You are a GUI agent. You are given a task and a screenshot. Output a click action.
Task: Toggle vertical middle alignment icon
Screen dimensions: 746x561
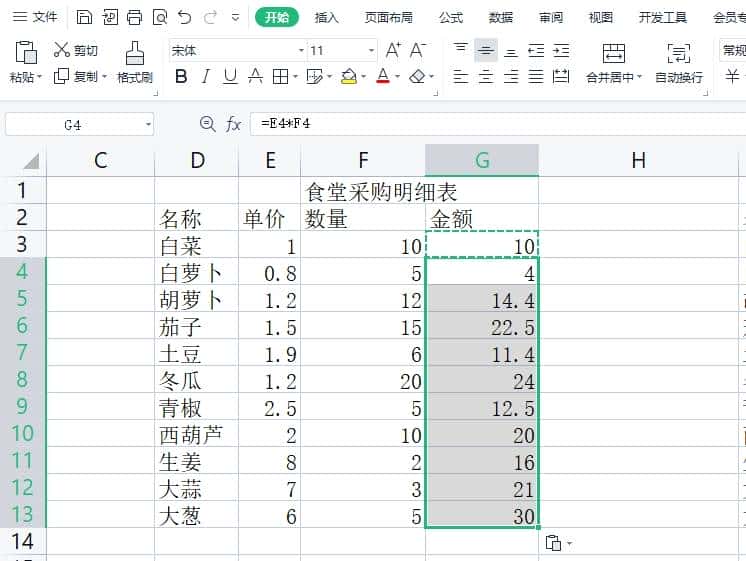coord(485,50)
